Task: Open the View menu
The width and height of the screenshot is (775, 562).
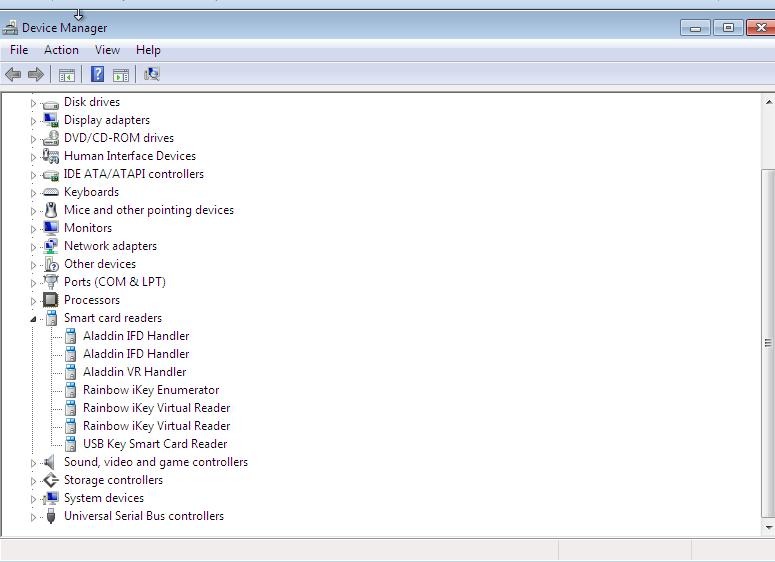Action: pyautogui.click(x=107, y=50)
